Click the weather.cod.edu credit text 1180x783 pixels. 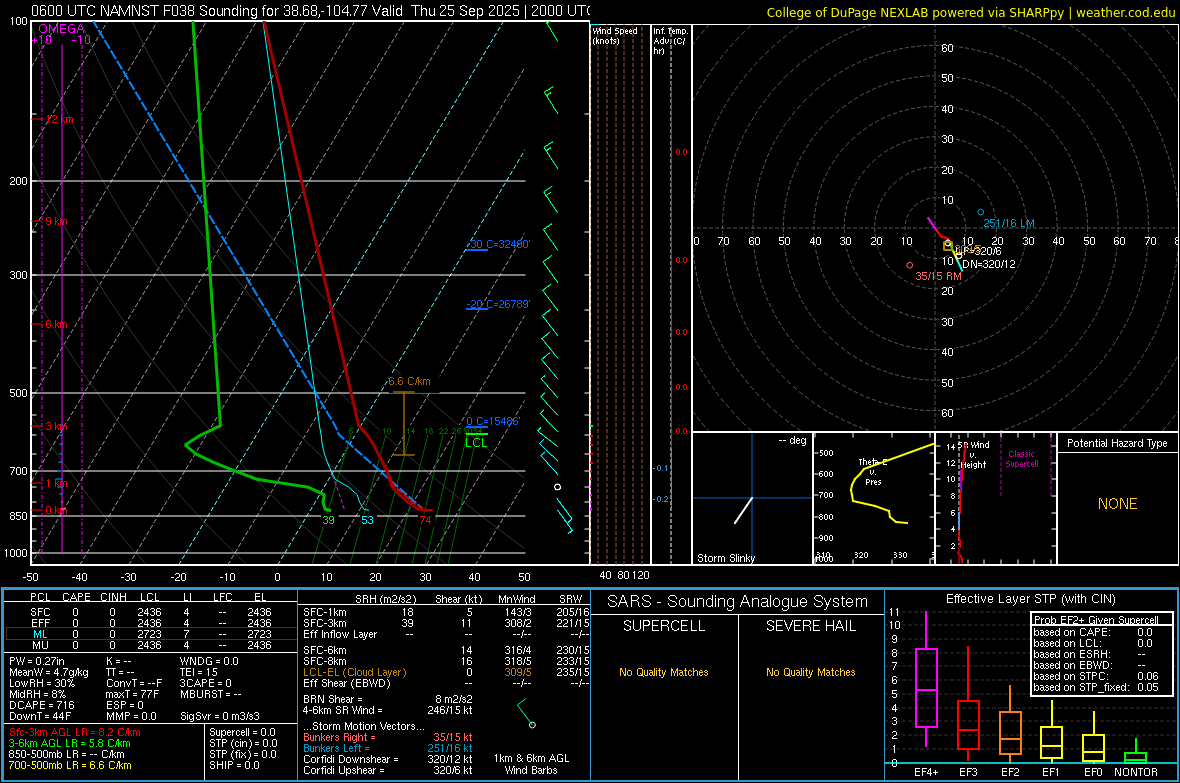1125,12
